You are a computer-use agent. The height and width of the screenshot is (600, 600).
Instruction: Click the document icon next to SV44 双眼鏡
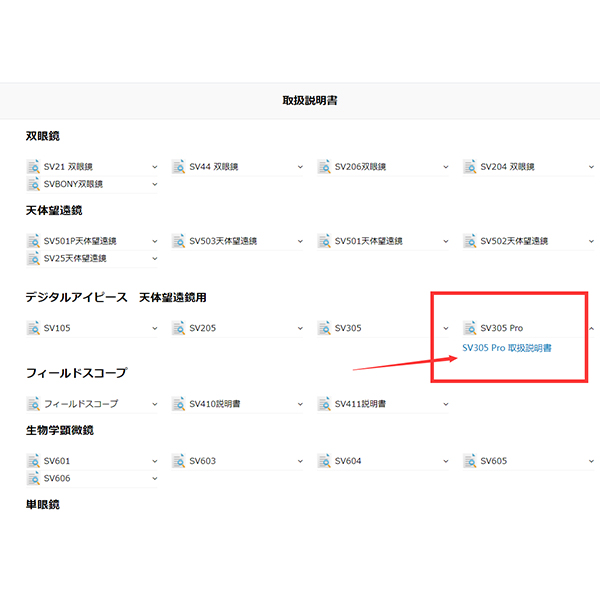178,167
